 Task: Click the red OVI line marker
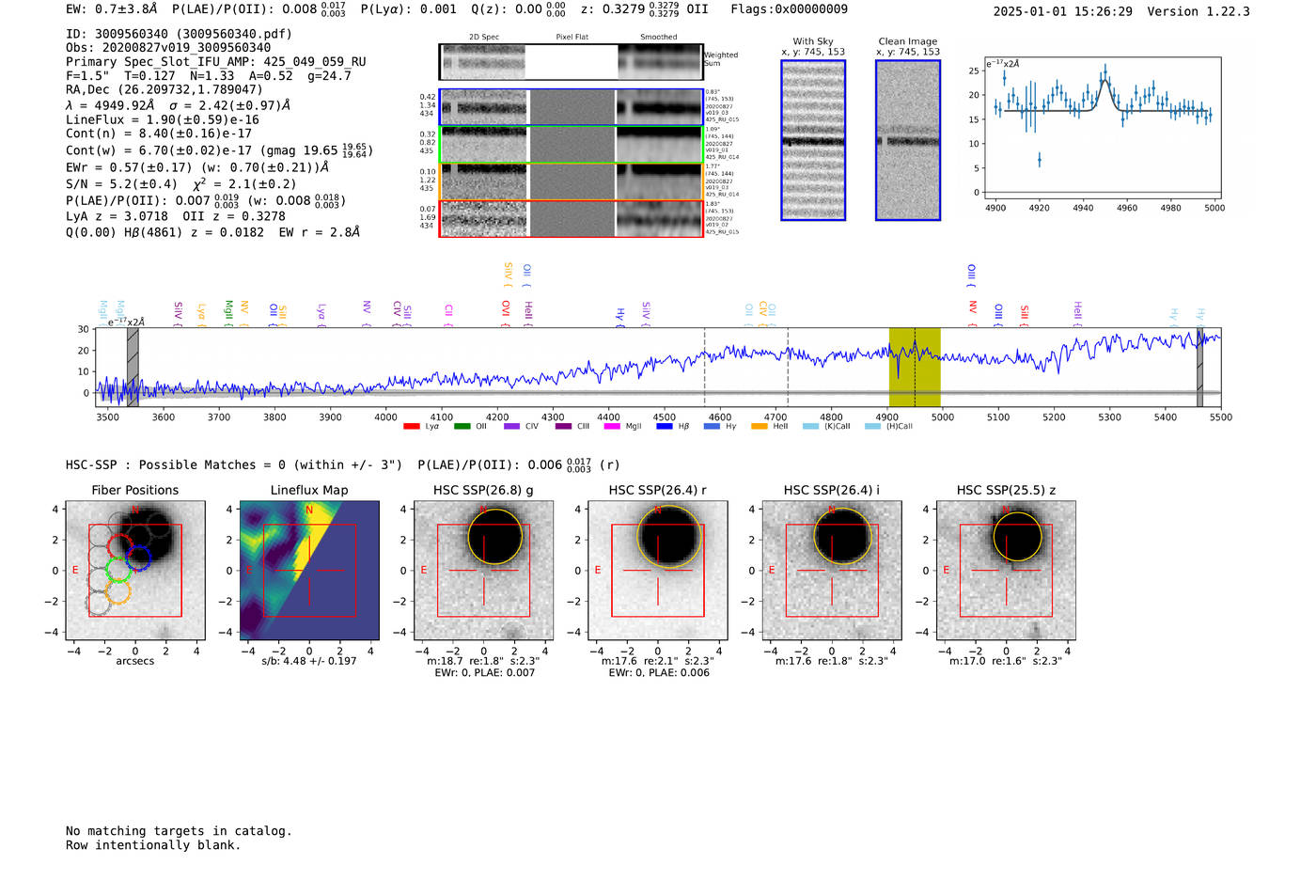[x=506, y=314]
